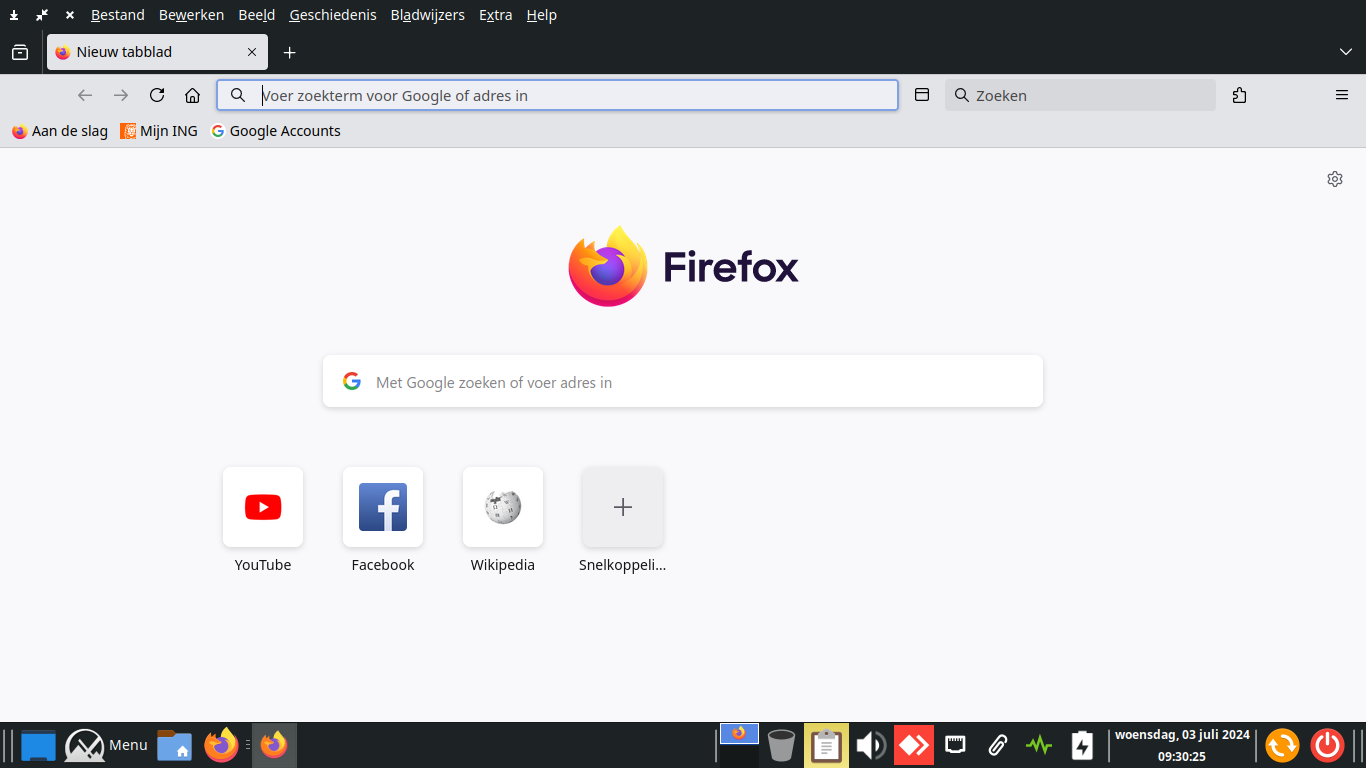Viewport: 1366px width, 768px height.
Task: Open the Bladwijzers menu
Action: point(427,15)
